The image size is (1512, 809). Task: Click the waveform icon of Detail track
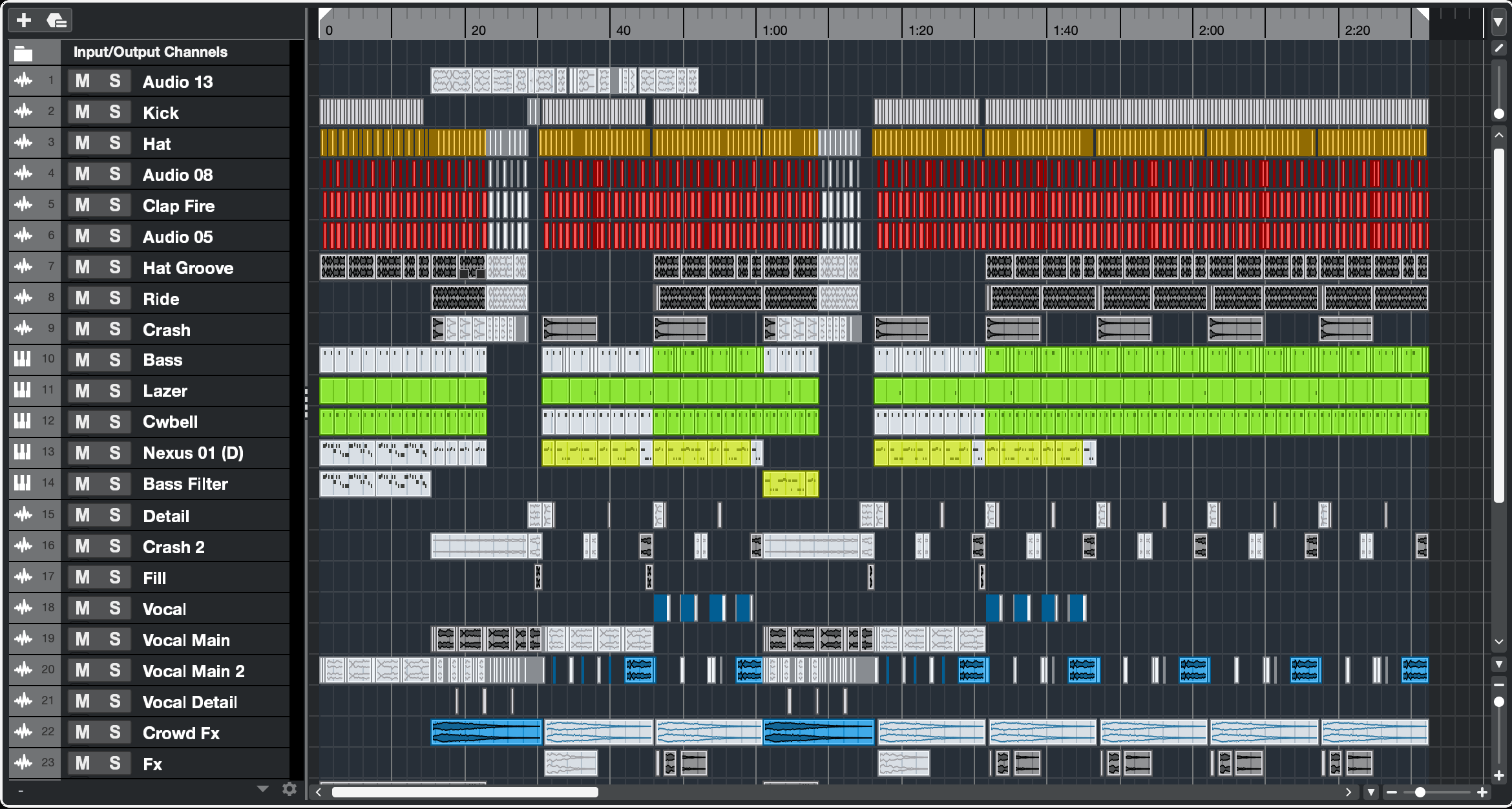coord(24,515)
